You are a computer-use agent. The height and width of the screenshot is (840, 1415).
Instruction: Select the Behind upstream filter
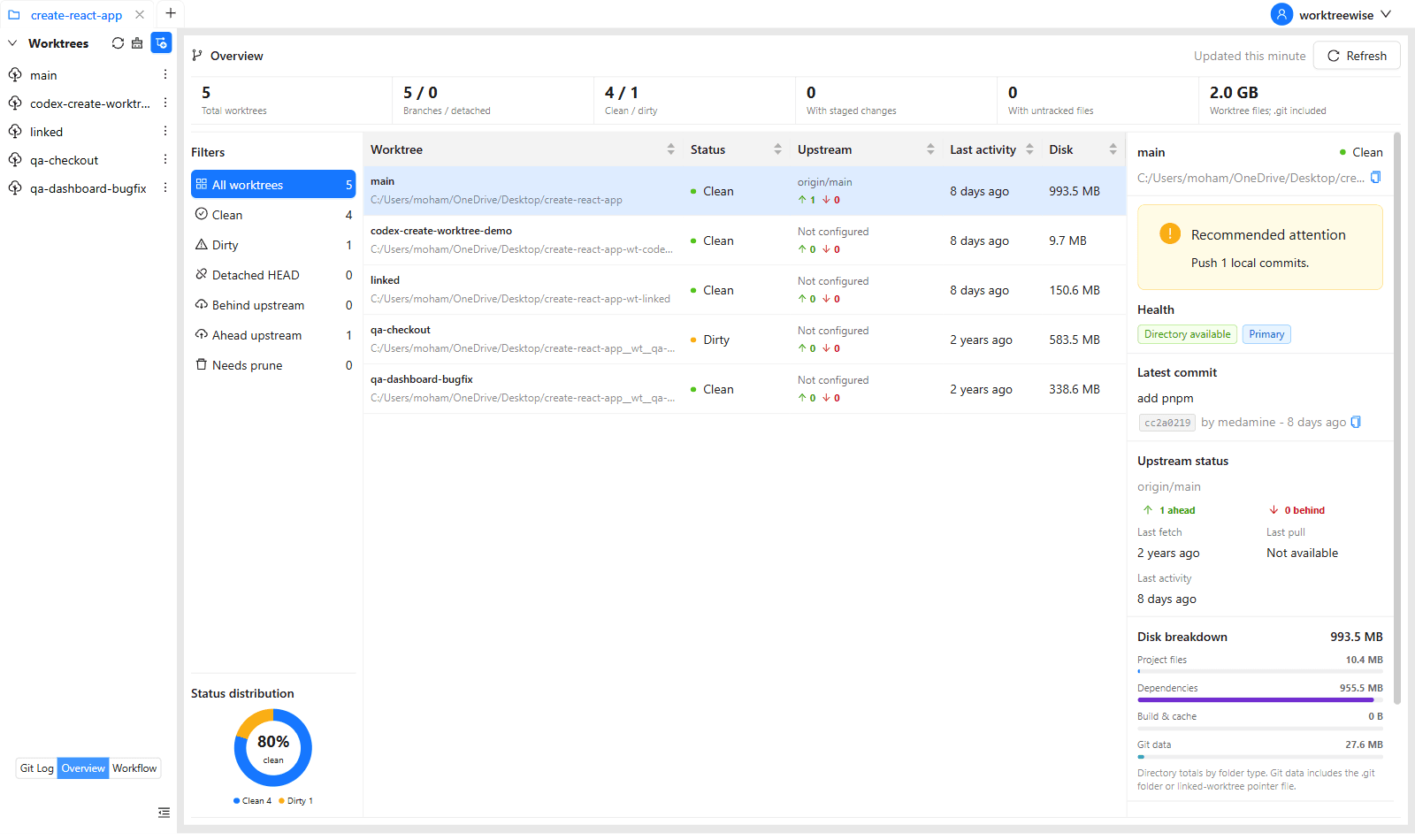coord(273,305)
